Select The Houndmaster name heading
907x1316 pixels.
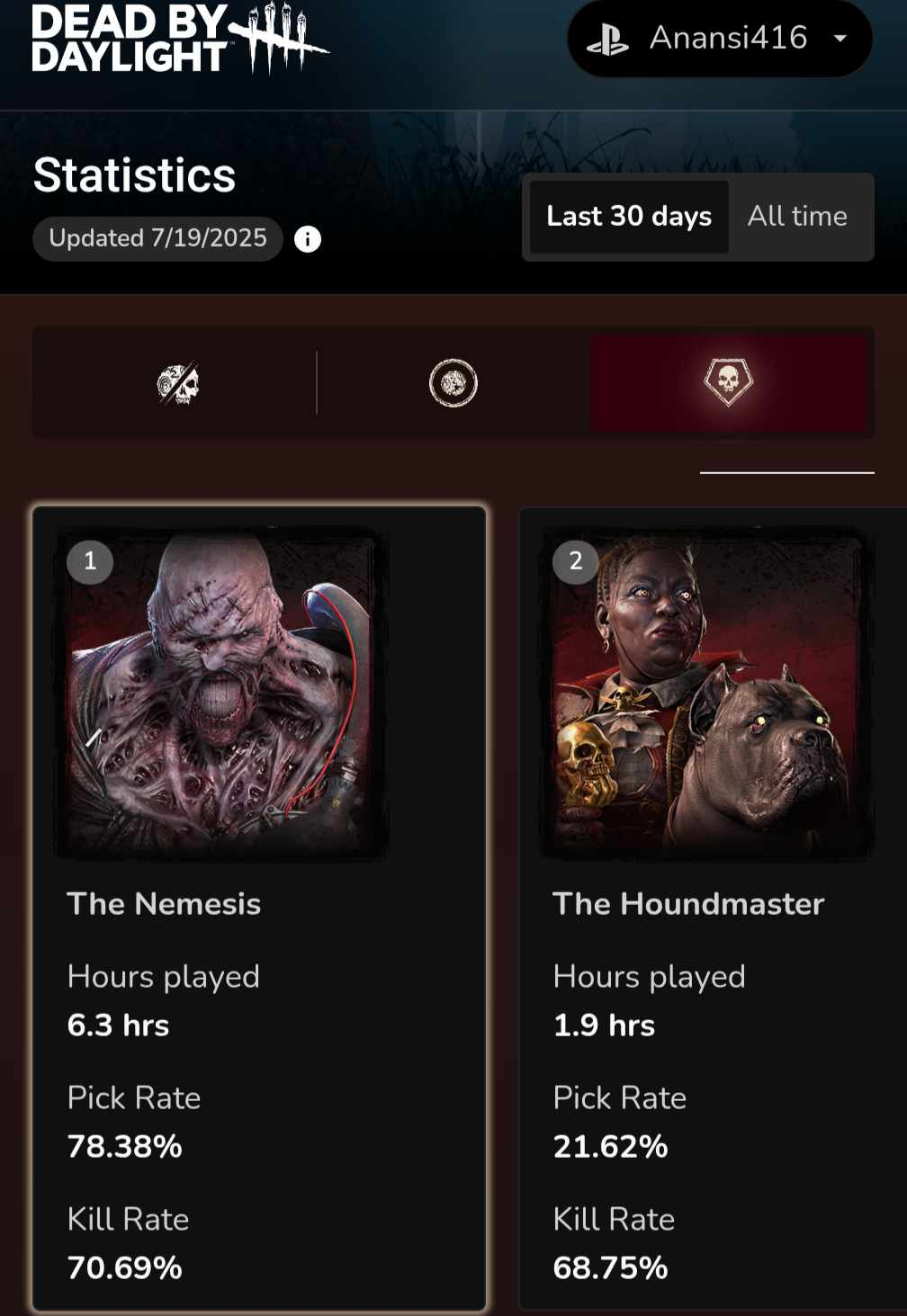(x=688, y=904)
